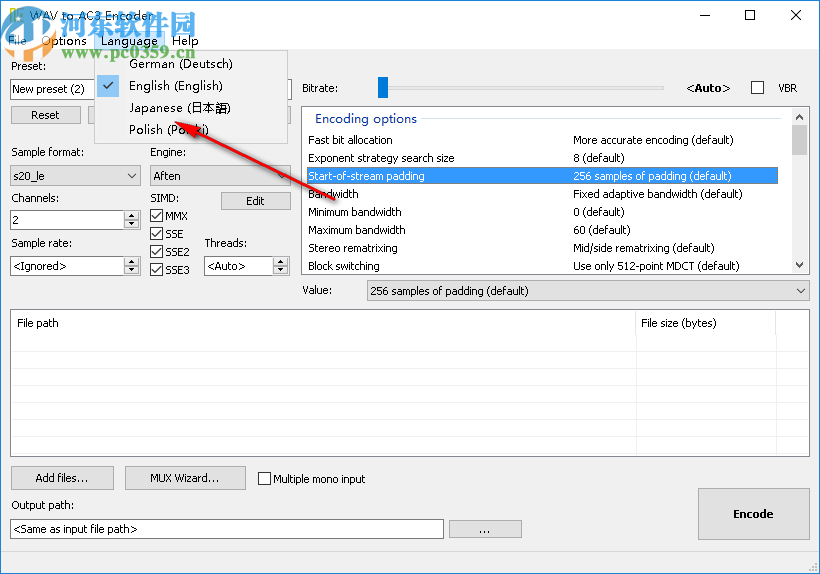Screen dimensions: 820x574
Task: Toggle the MMX SIMD checkbox
Action: 156,215
